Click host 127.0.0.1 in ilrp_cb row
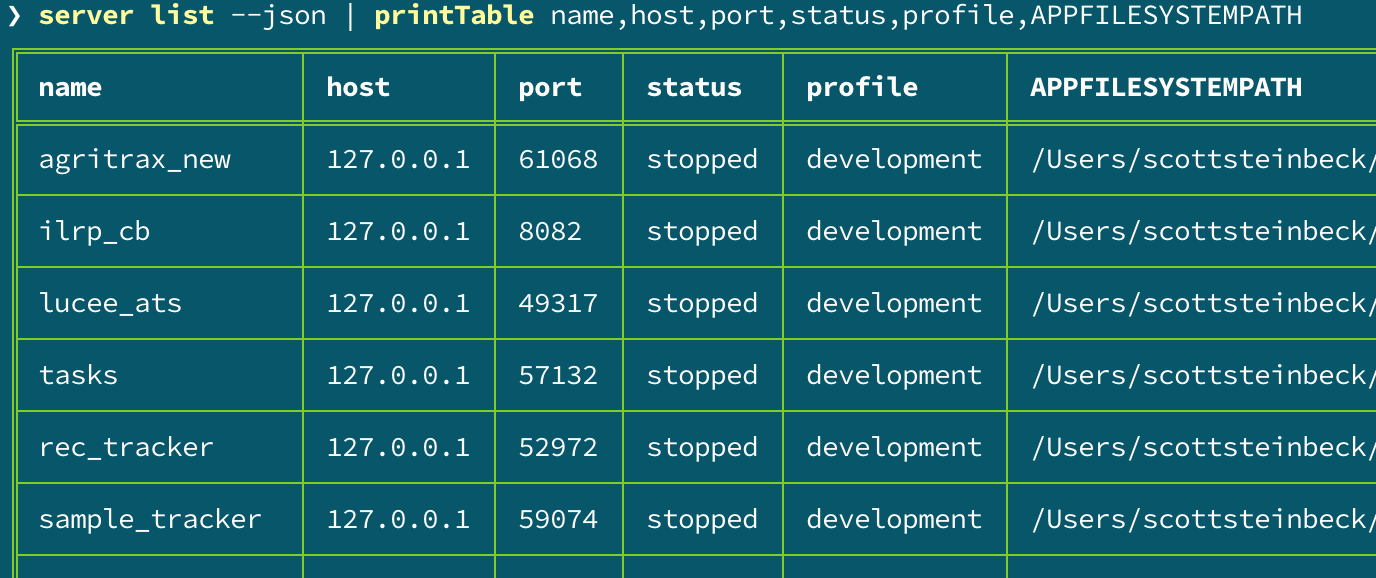The width and height of the screenshot is (1376, 578). (x=398, y=232)
